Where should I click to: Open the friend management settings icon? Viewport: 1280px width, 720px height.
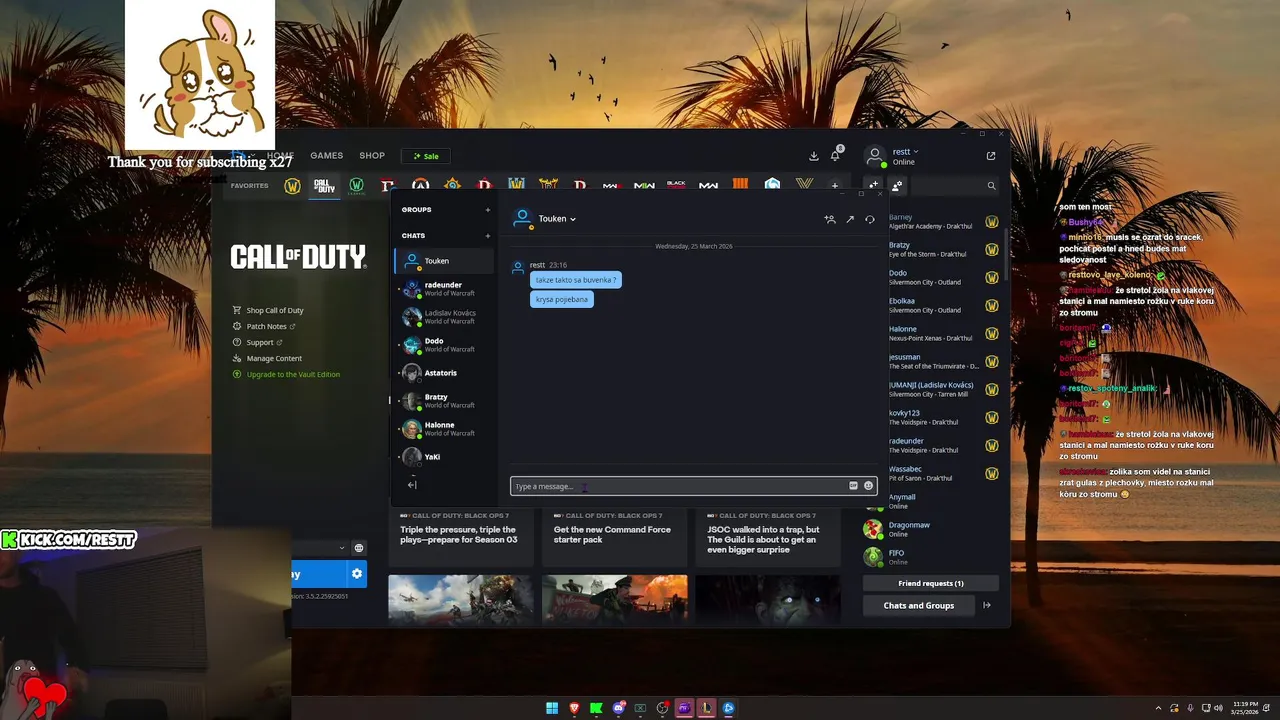click(897, 186)
